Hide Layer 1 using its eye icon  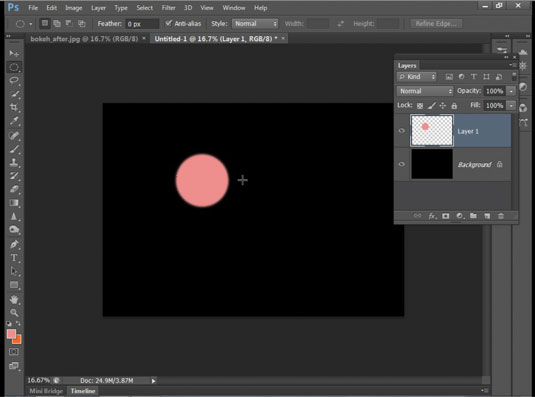coord(402,131)
